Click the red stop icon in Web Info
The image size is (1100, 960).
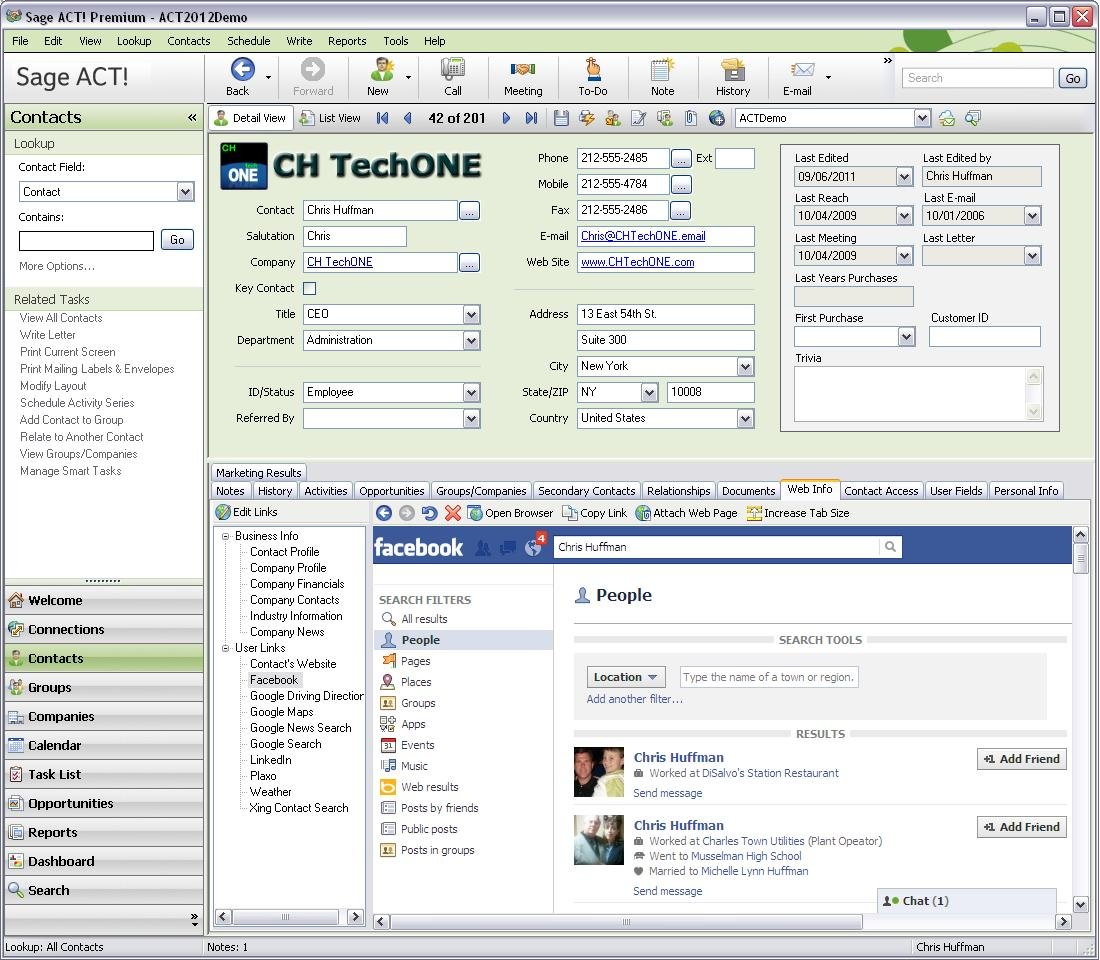click(x=453, y=513)
